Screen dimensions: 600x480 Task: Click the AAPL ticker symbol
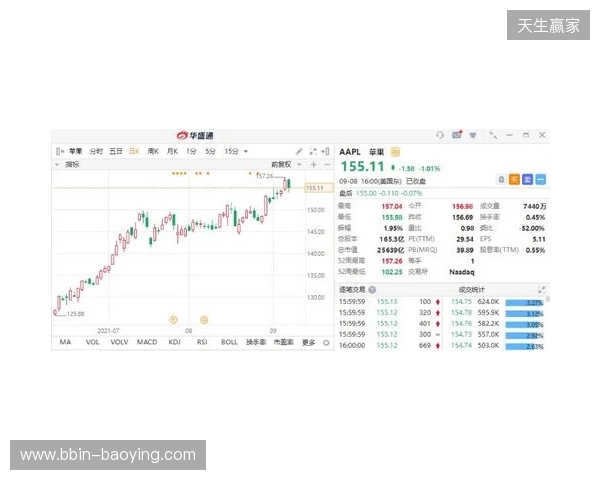(350, 152)
